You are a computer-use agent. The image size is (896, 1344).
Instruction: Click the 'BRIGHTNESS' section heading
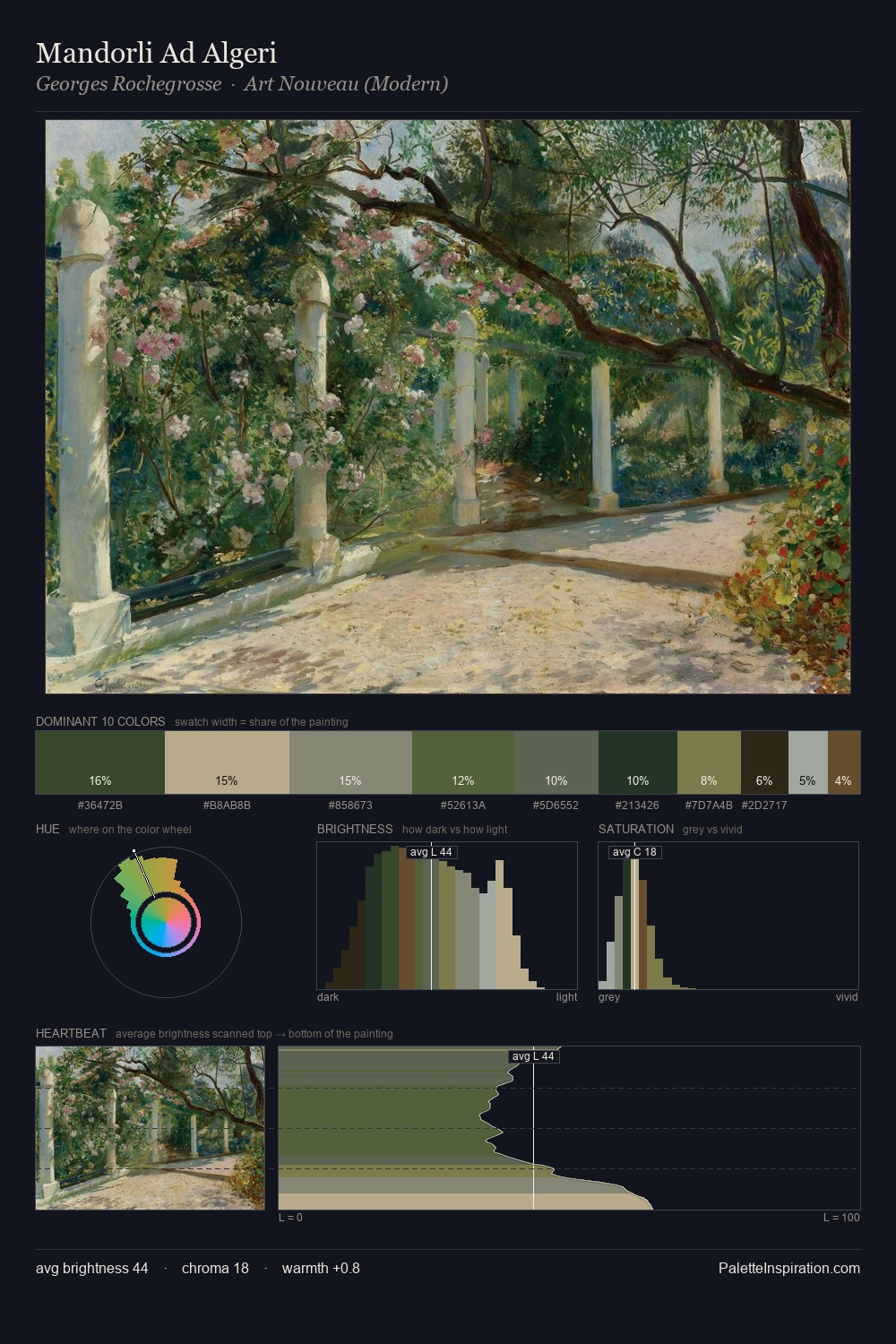[x=355, y=829]
